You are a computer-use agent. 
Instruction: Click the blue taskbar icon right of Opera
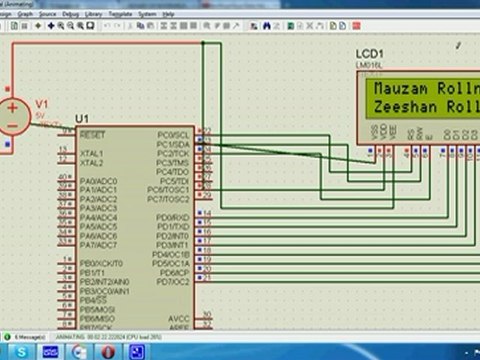point(137,352)
